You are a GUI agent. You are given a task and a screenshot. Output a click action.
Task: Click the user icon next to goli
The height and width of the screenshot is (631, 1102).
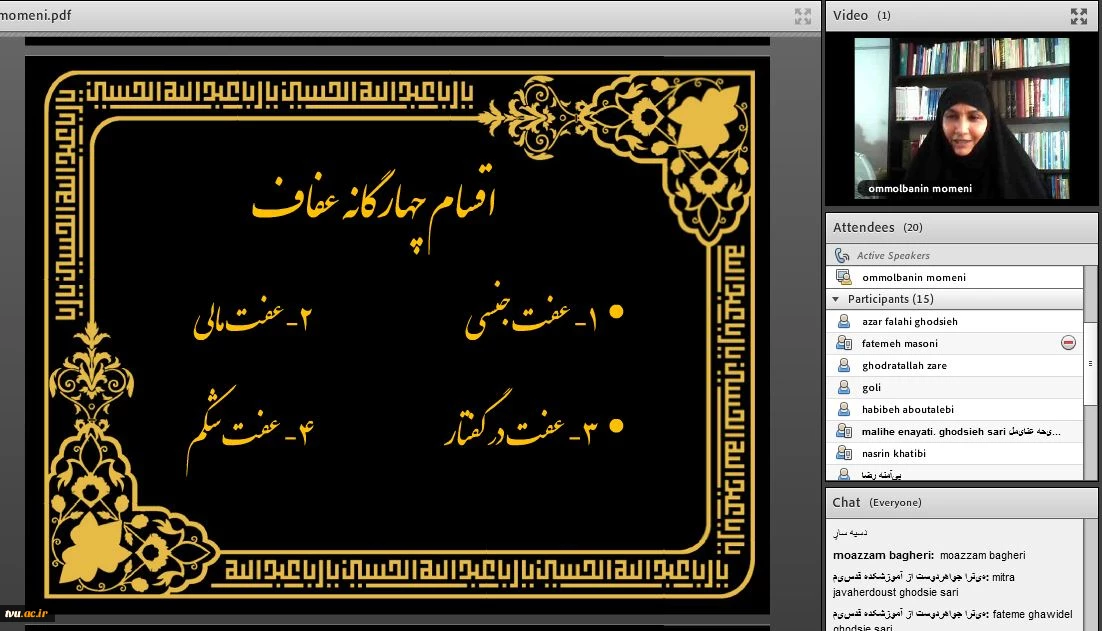click(844, 387)
